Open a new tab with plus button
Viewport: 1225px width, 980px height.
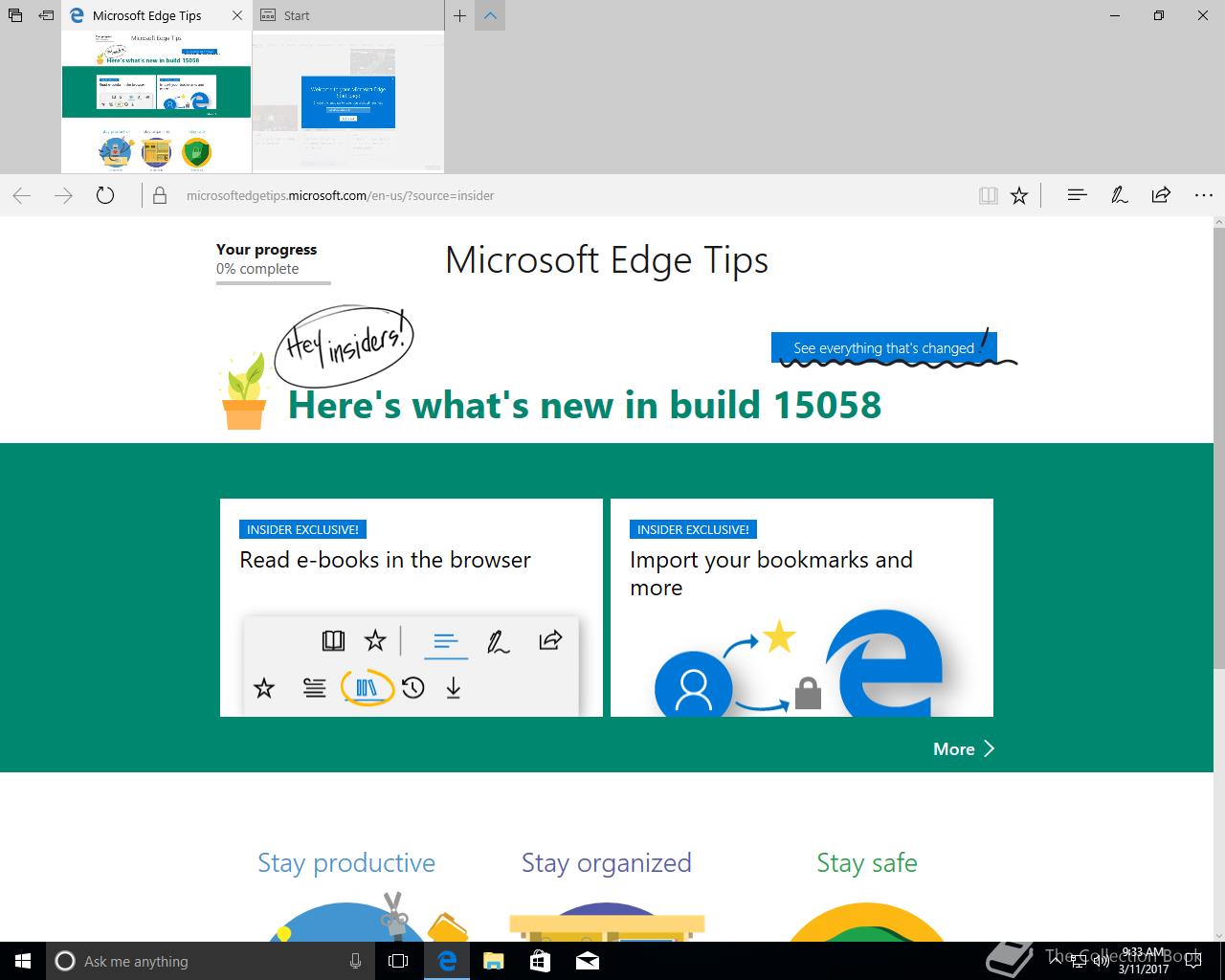460,15
